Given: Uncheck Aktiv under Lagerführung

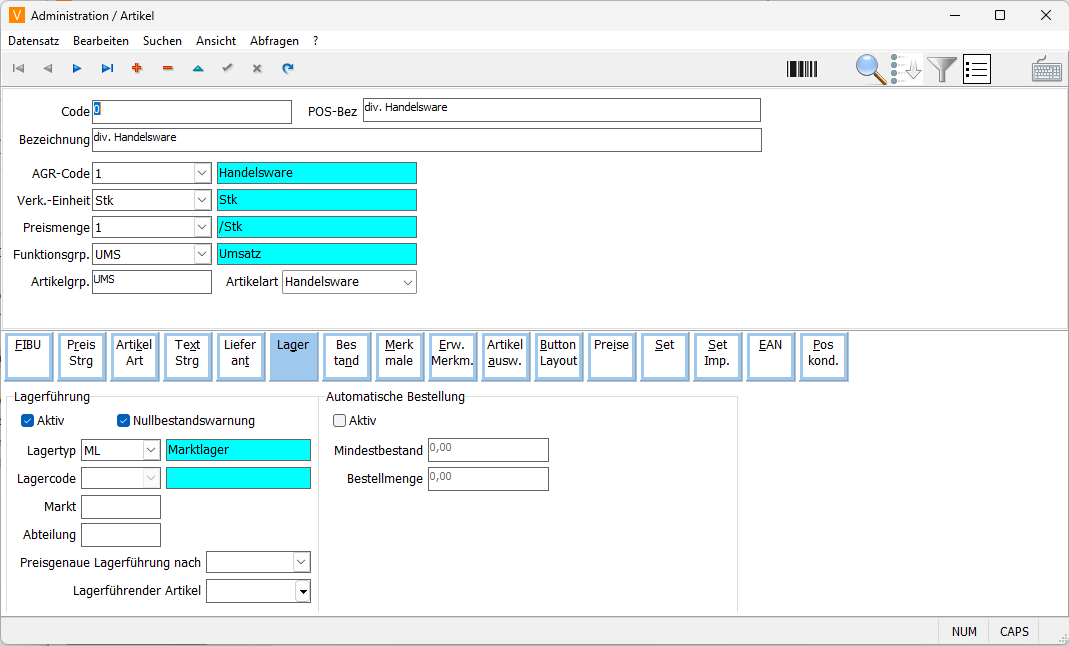Looking at the screenshot, I should click(27, 421).
